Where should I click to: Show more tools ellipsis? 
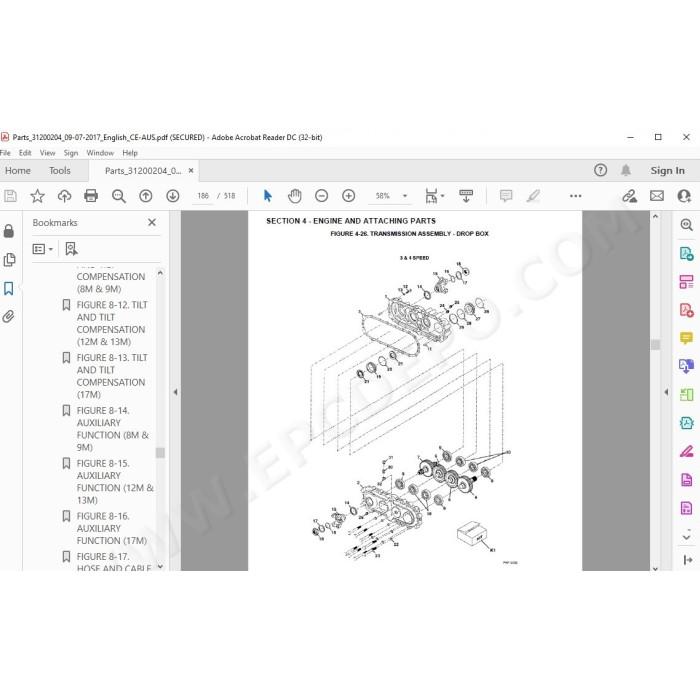coord(575,196)
